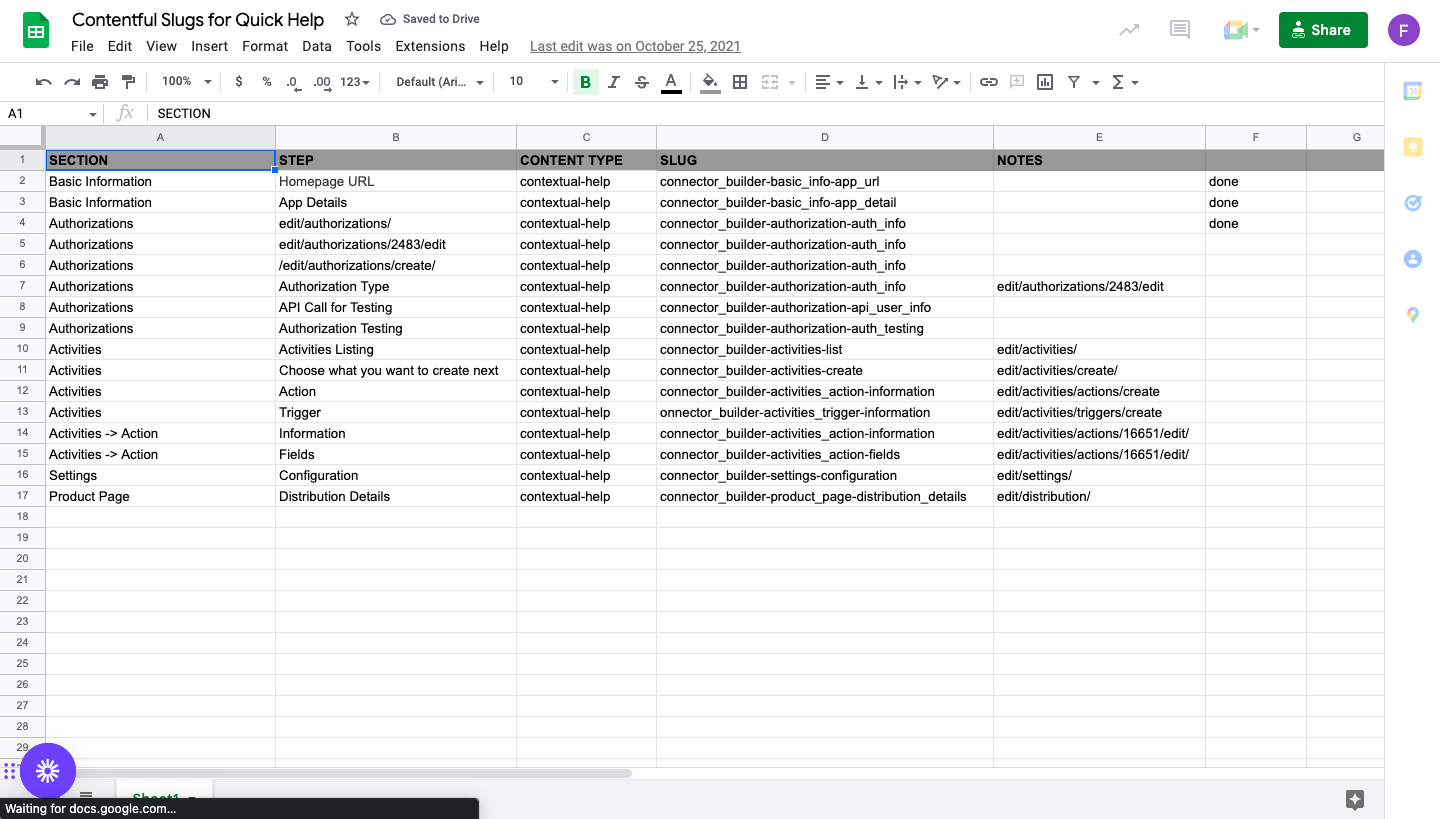The width and height of the screenshot is (1440, 819).
Task: Open last edit version history link
Action: point(635,46)
